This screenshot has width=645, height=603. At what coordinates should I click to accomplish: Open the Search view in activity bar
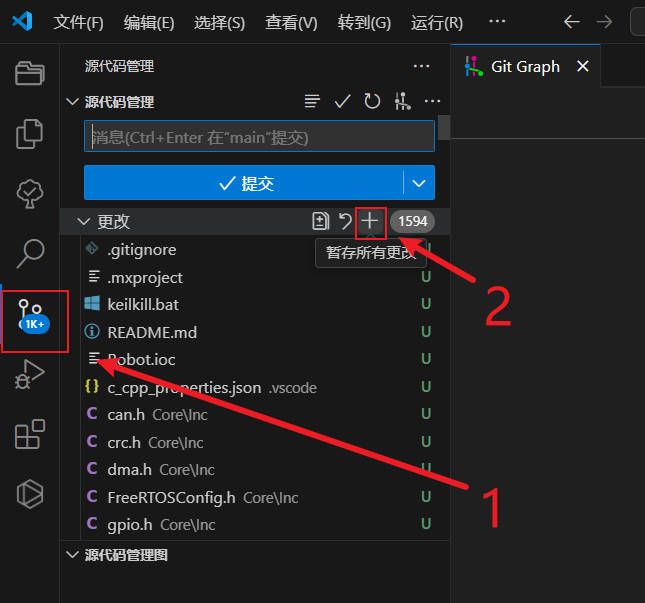(31, 253)
